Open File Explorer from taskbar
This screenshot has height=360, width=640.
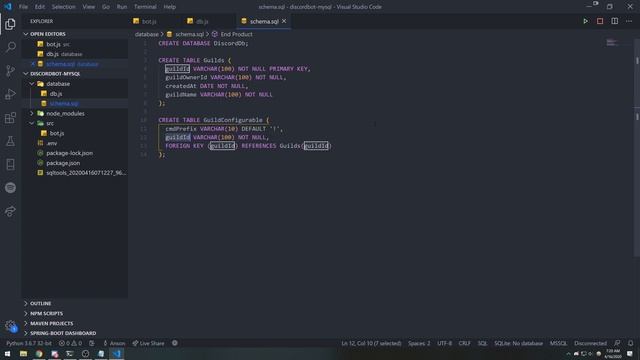23,354
